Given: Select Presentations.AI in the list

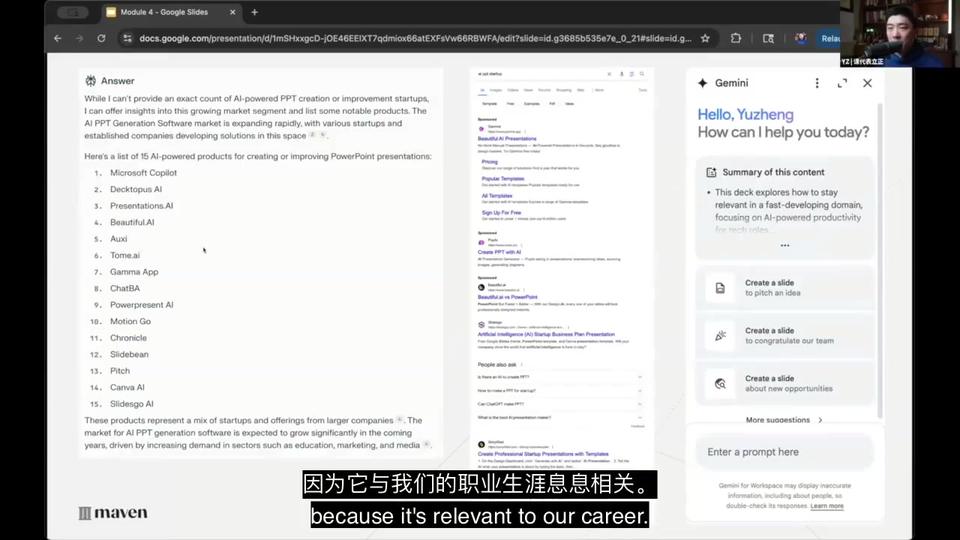Looking at the screenshot, I should (141, 206).
